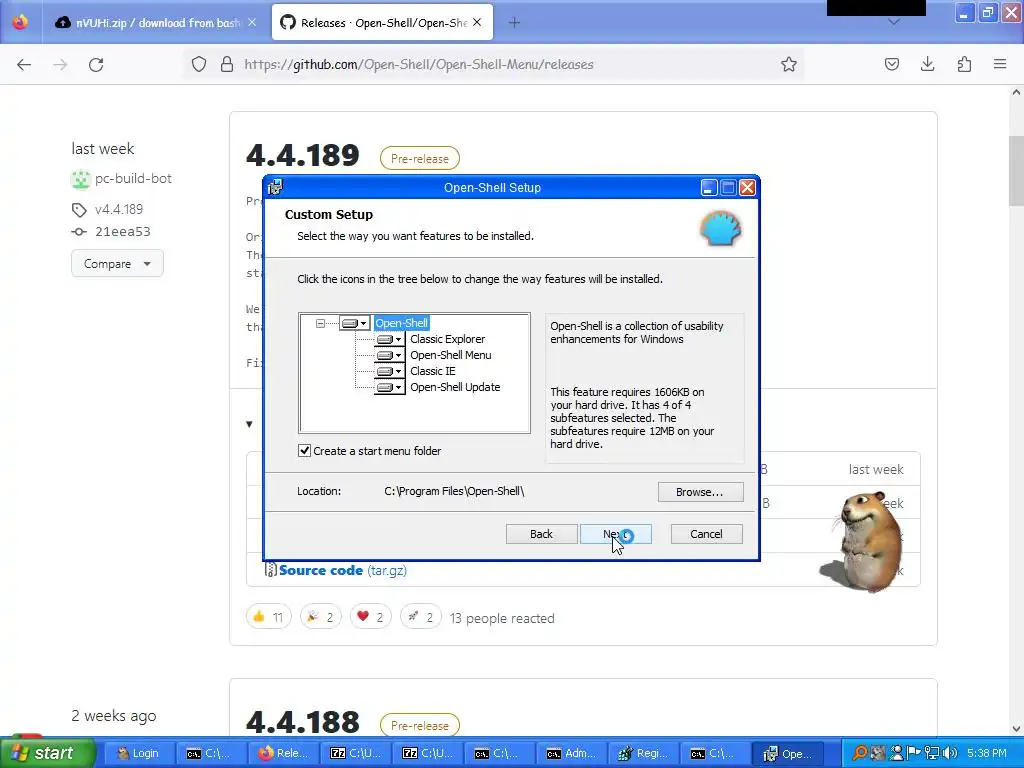Switch to Regi... taskbar window

pyautogui.click(x=644, y=754)
